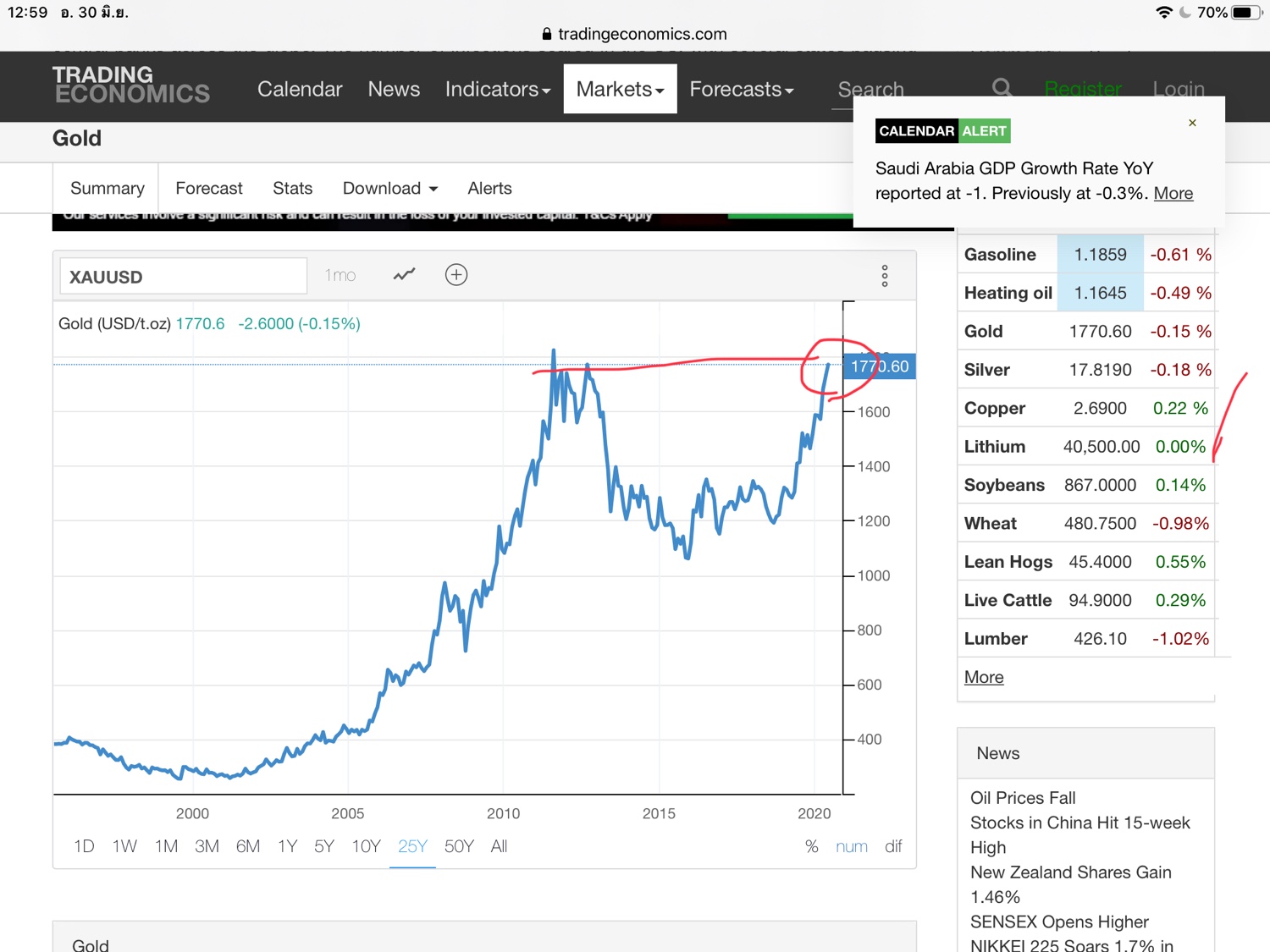Viewport: 1270px width, 952px height.
Task: Open the chart three-dot options menu
Action: [885, 276]
